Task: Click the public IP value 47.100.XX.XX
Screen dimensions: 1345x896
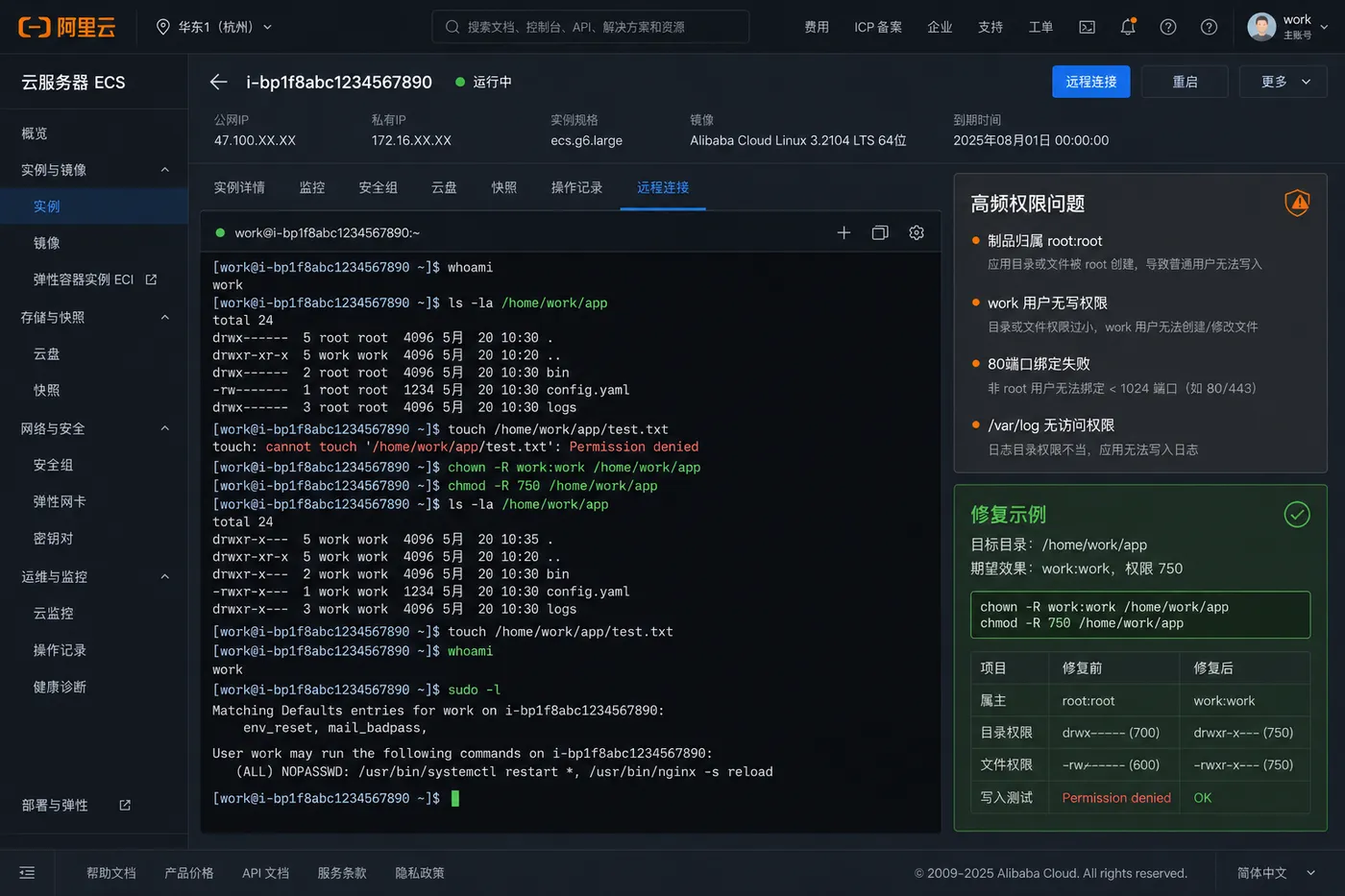Action: (255, 140)
